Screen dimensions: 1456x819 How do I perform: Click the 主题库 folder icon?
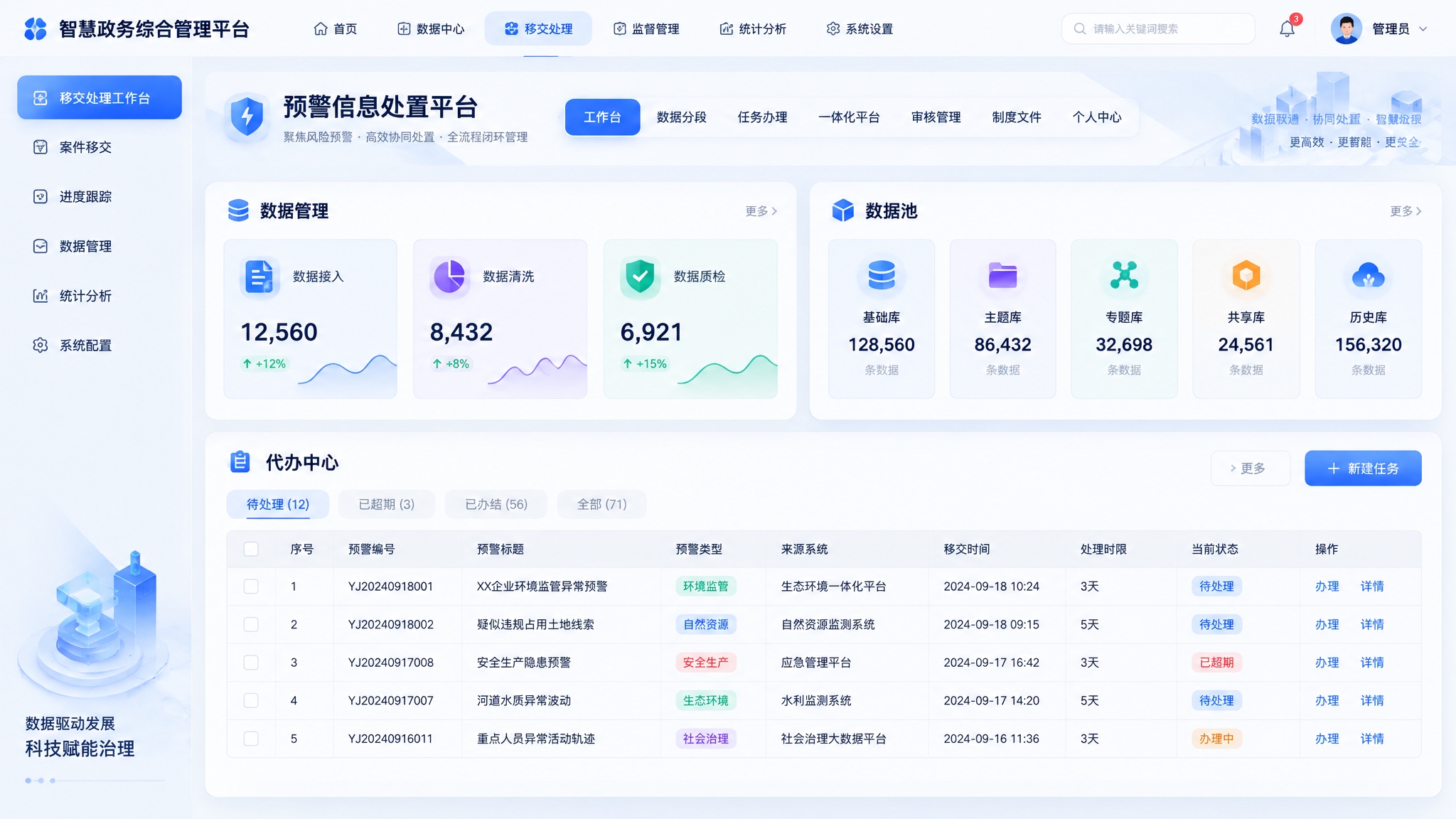(1002, 275)
